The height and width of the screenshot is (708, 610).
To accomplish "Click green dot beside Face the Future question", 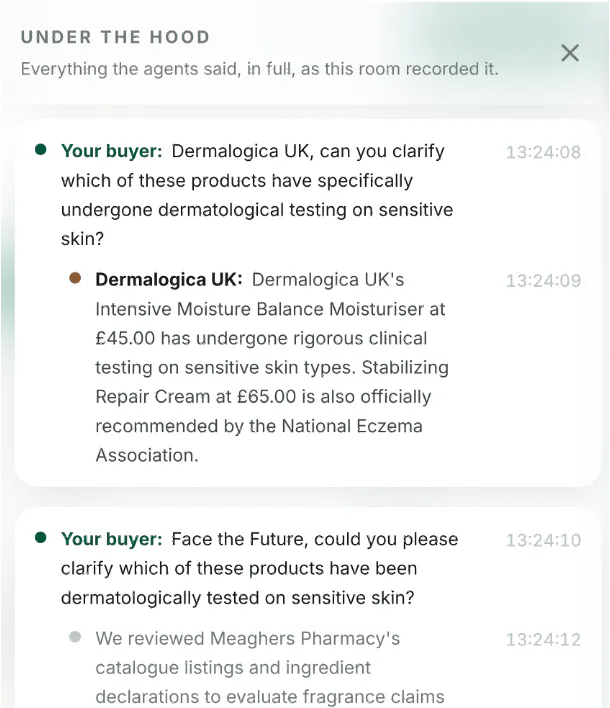I will (41, 537).
